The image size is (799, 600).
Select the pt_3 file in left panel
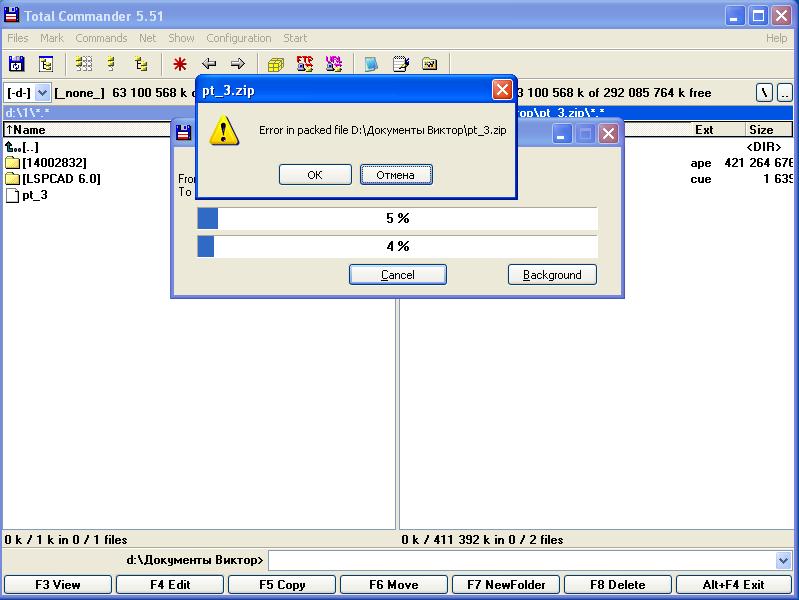coord(26,195)
